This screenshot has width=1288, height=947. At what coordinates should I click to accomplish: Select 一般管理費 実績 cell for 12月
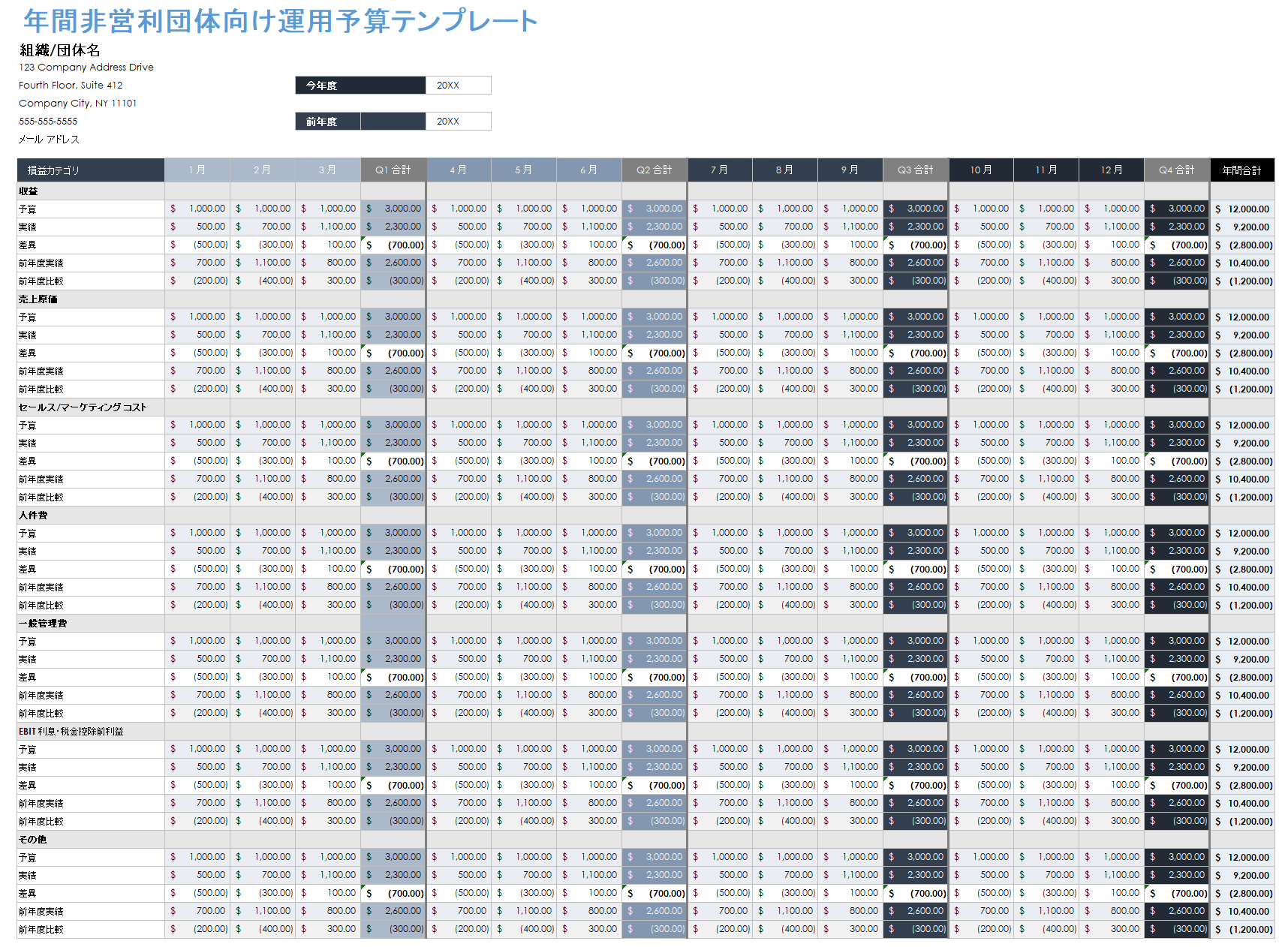tap(1112, 660)
